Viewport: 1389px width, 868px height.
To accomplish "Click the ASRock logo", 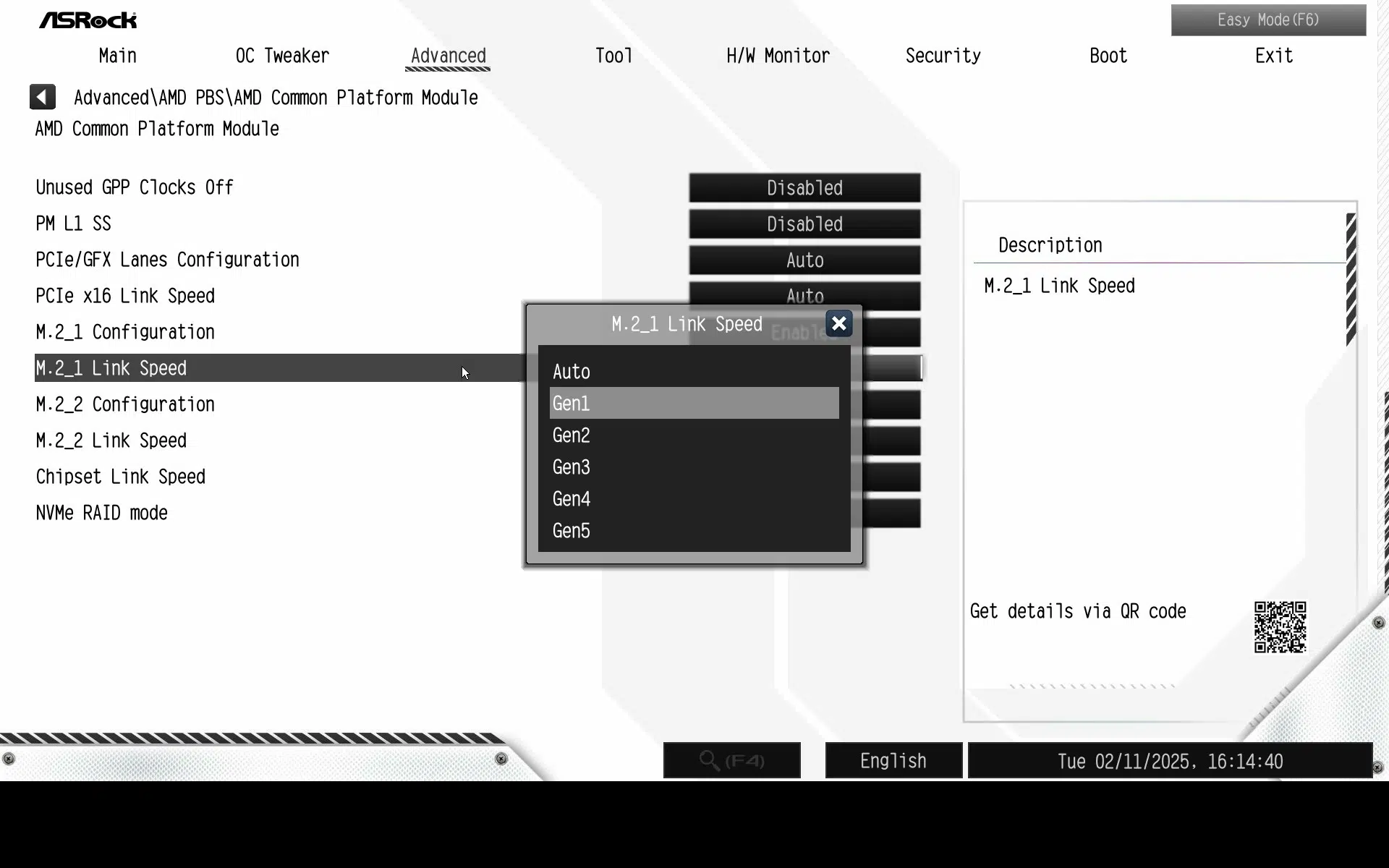I will (88, 20).
